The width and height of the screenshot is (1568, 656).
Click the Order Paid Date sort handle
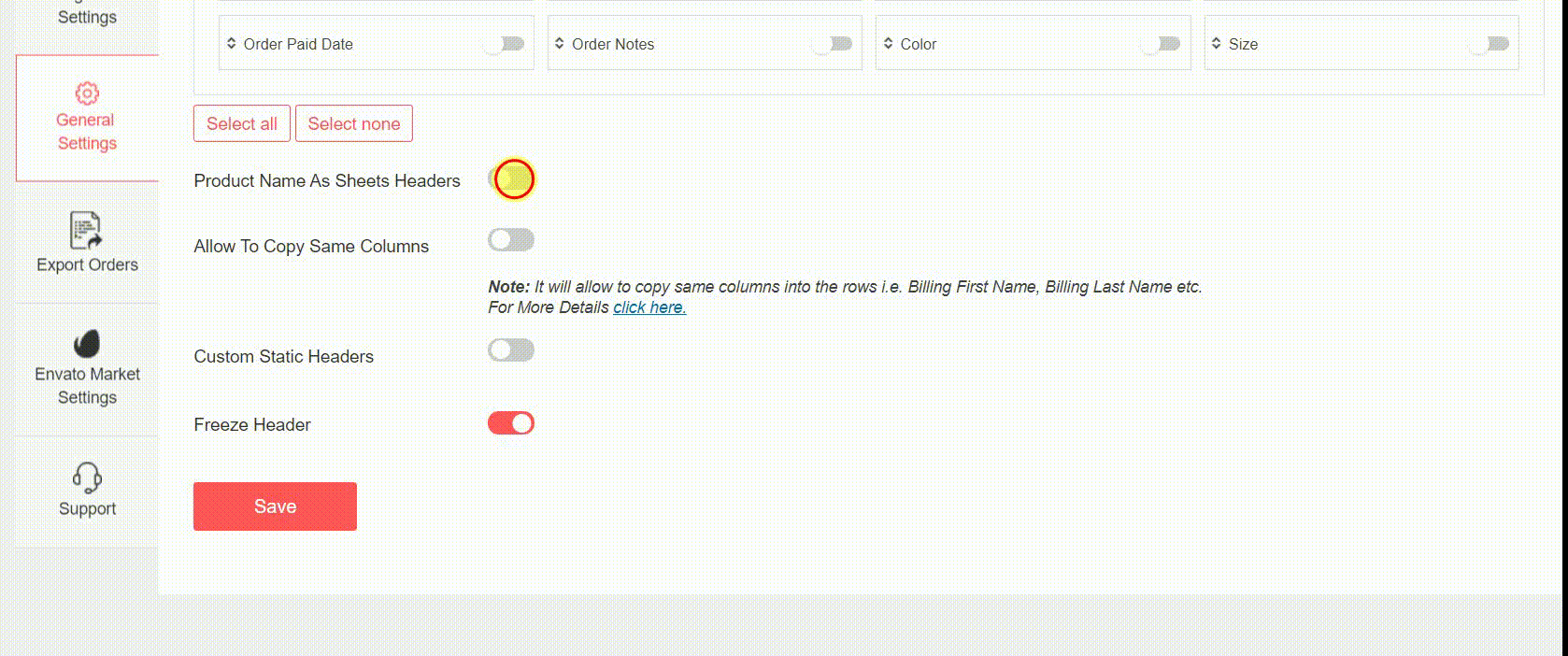point(232,43)
